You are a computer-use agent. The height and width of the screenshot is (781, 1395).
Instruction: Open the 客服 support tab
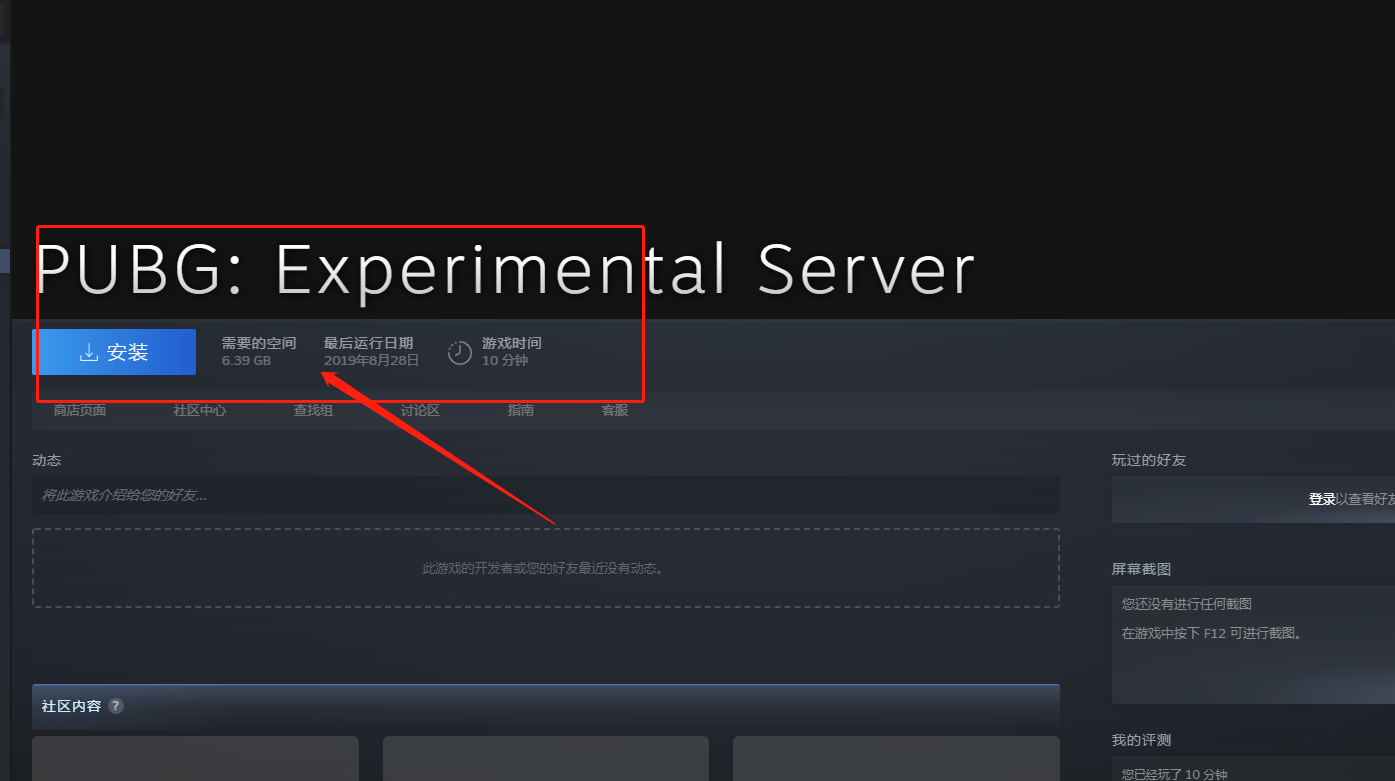pyautogui.click(x=615, y=410)
